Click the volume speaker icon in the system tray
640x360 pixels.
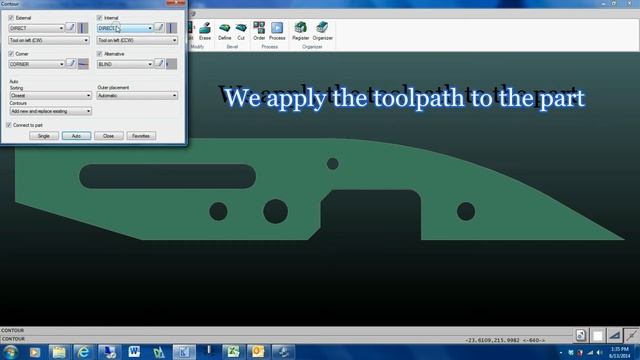[x=599, y=352]
